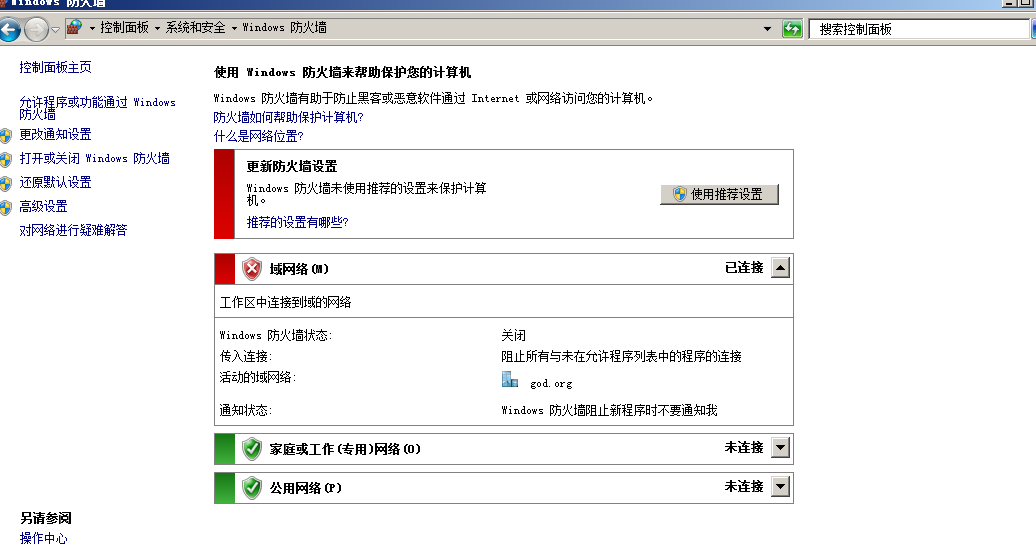Open 还原默认设置 link
Screen dimensions: 1036x548
56,182
